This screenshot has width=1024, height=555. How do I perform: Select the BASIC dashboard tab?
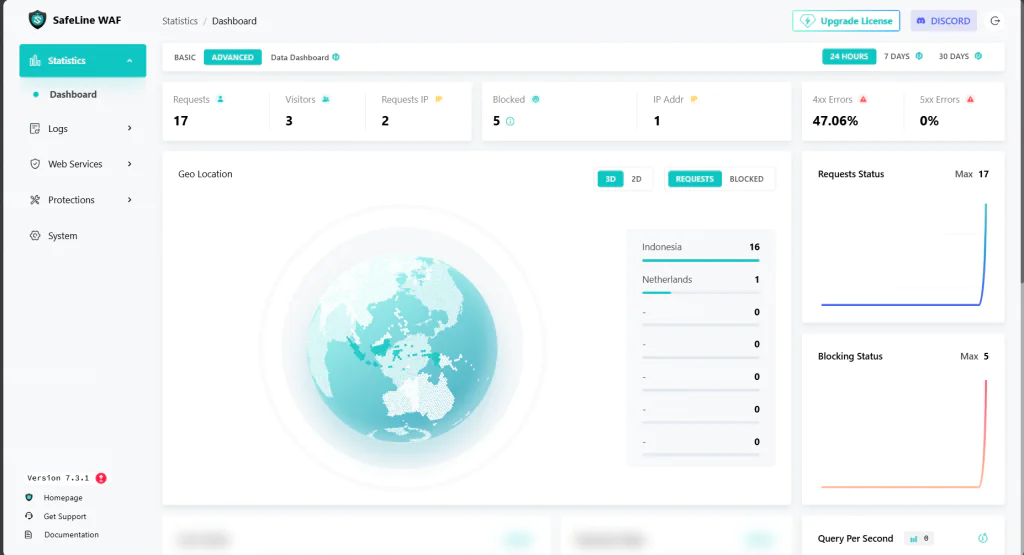coord(185,57)
